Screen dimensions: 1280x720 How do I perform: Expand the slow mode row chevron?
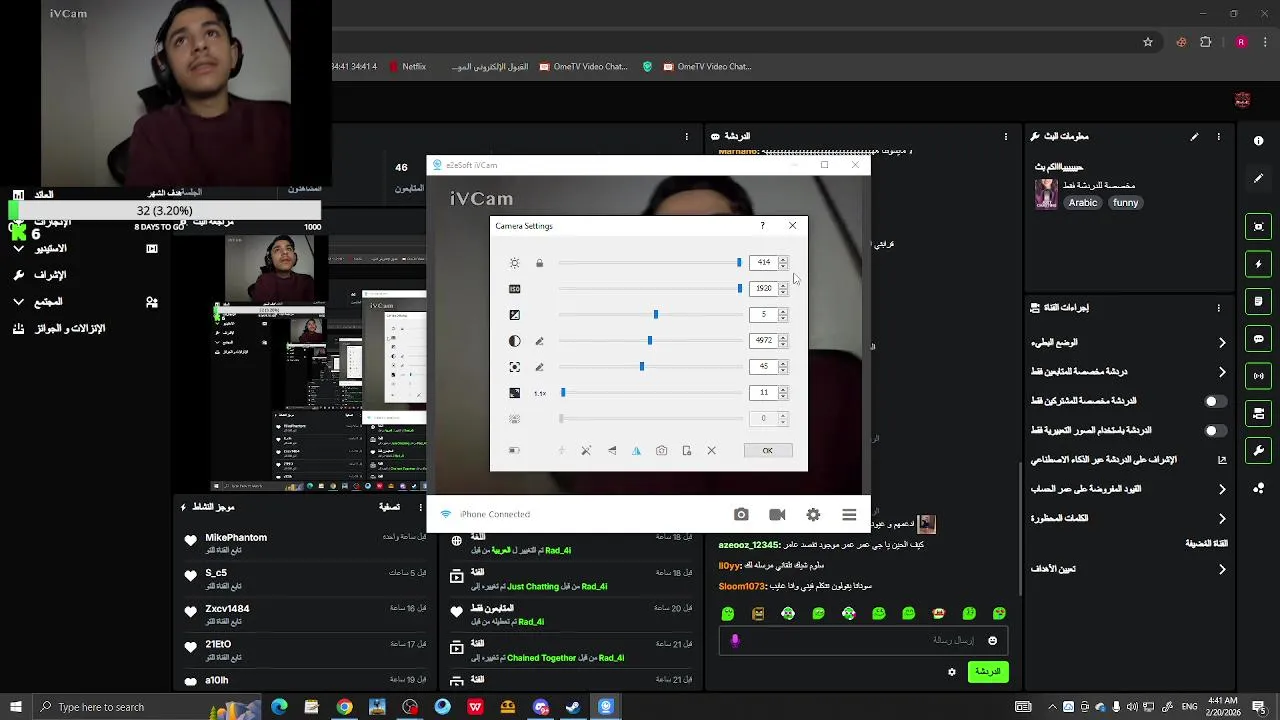(x=1222, y=343)
